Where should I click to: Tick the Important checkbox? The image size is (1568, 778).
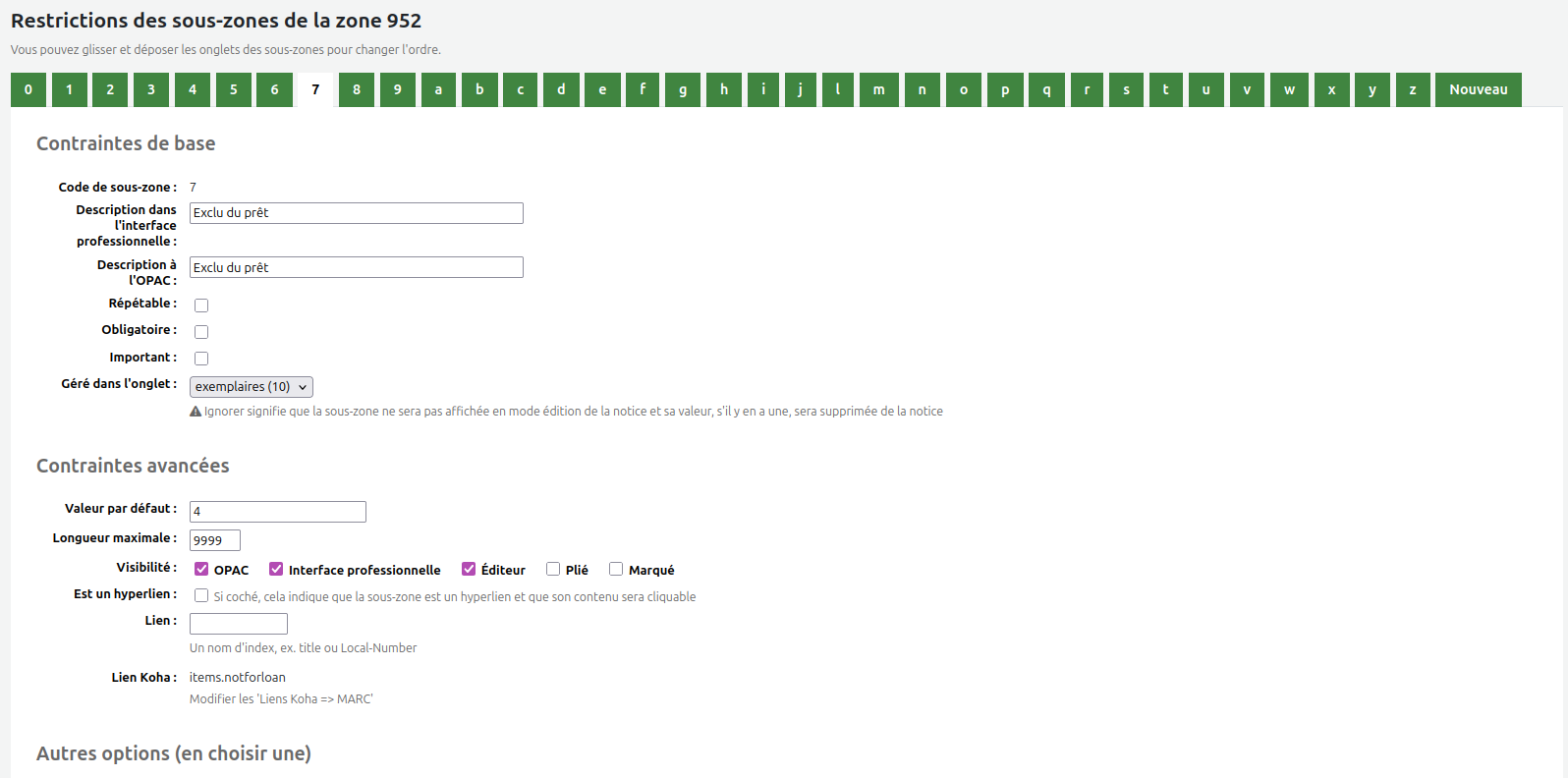click(x=201, y=359)
